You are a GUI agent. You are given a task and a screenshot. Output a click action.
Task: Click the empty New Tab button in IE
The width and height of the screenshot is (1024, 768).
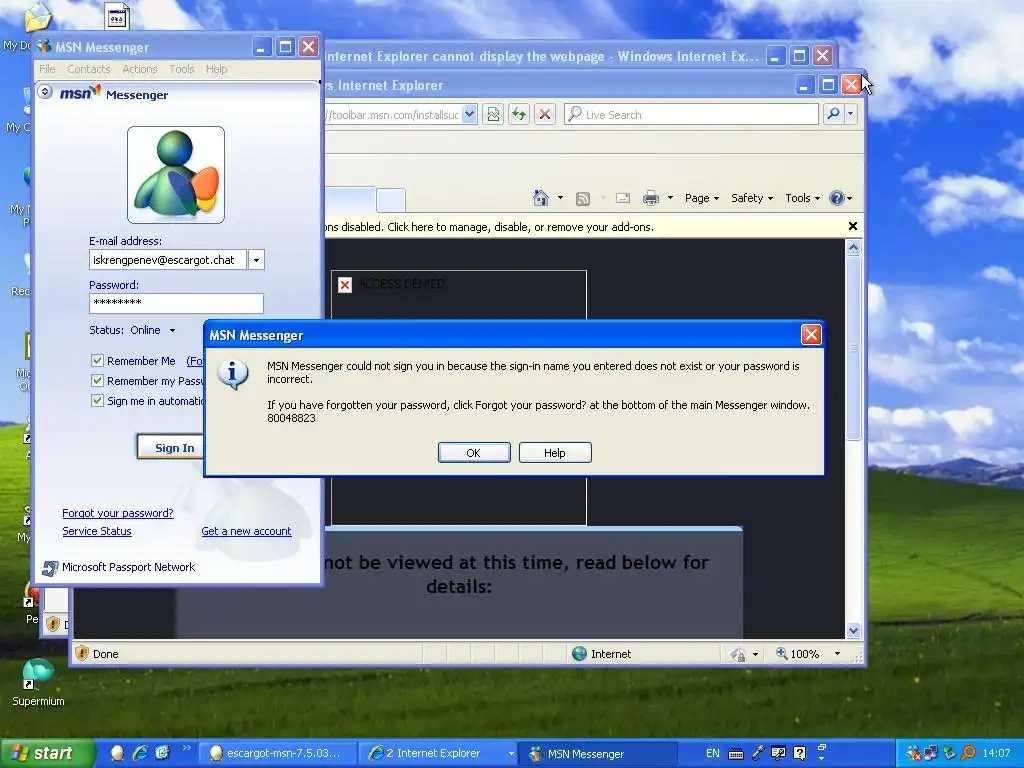pyautogui.click(x=391, y=200)
